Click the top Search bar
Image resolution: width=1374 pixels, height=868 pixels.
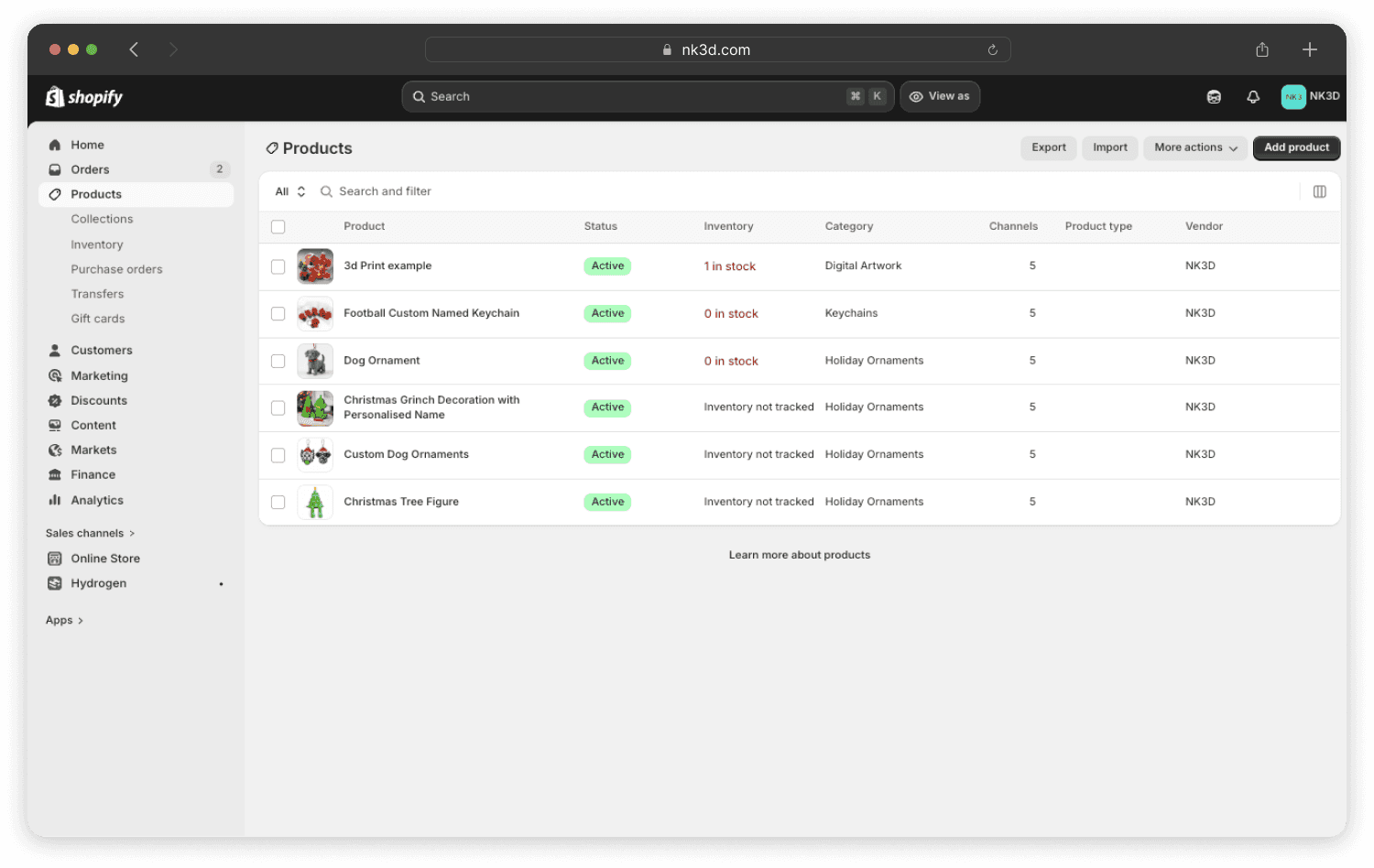click(648, 96)
